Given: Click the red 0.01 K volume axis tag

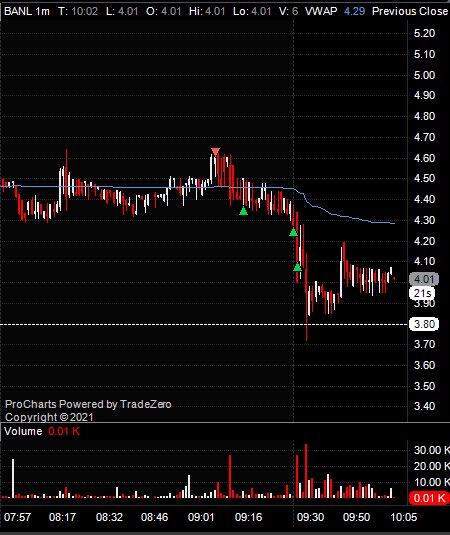Looking at the screenshot, I should [x=429, y=498].
